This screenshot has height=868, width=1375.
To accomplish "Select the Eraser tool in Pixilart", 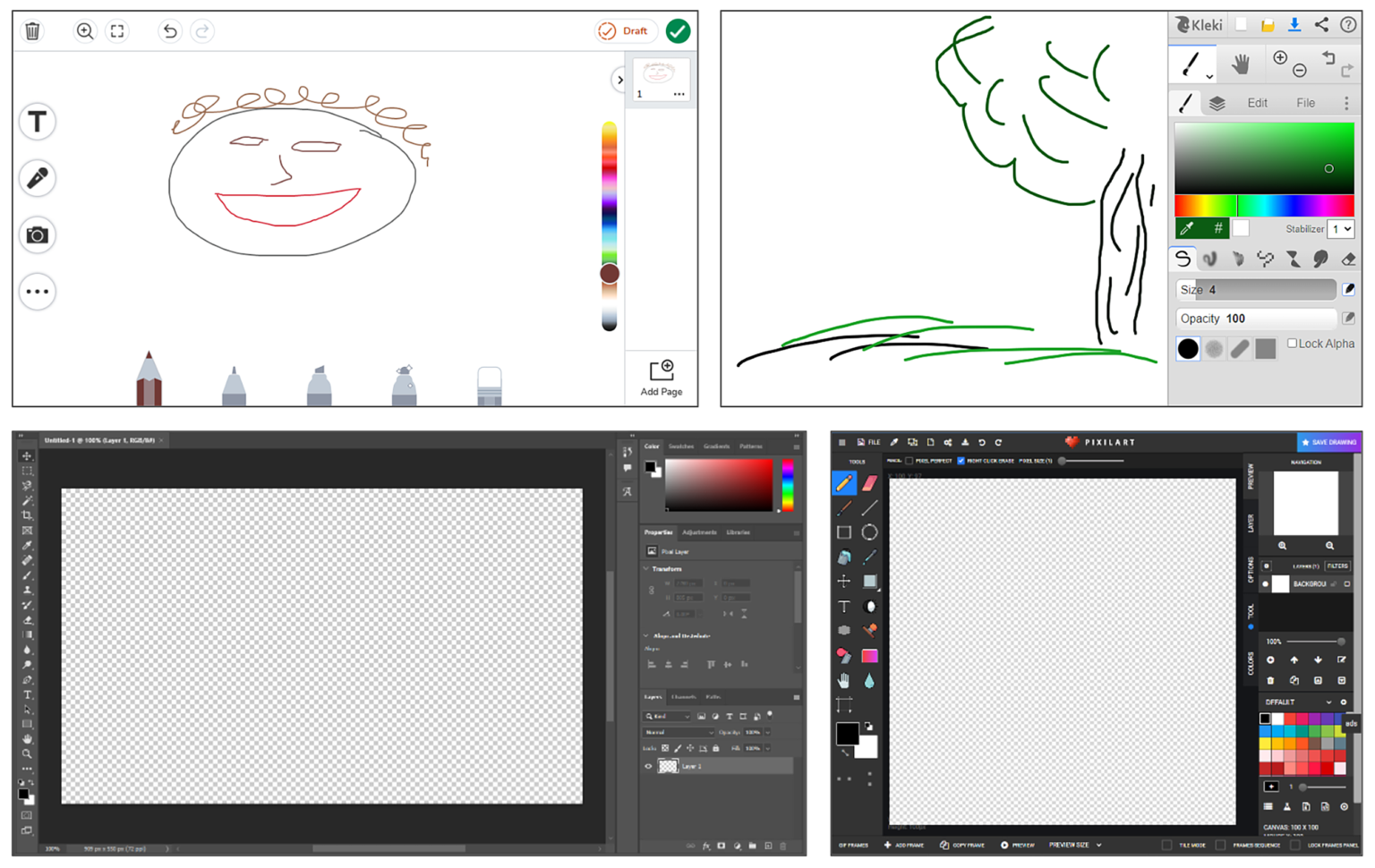I will point(870,484).
